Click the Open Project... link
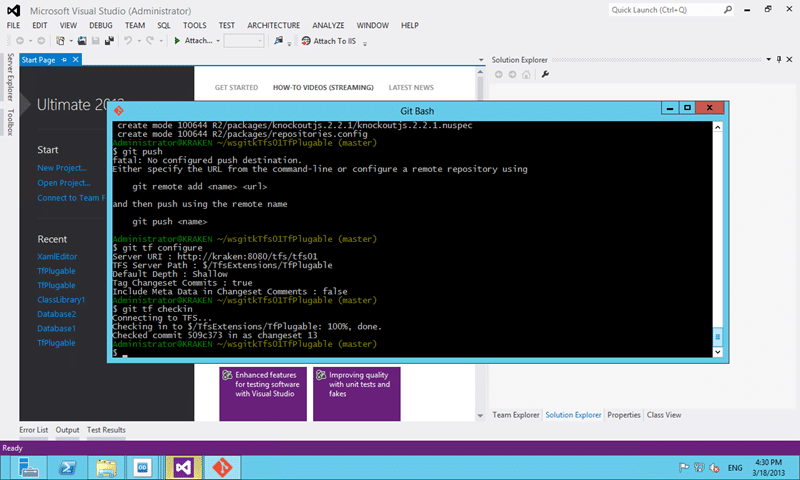 (64, 183)
